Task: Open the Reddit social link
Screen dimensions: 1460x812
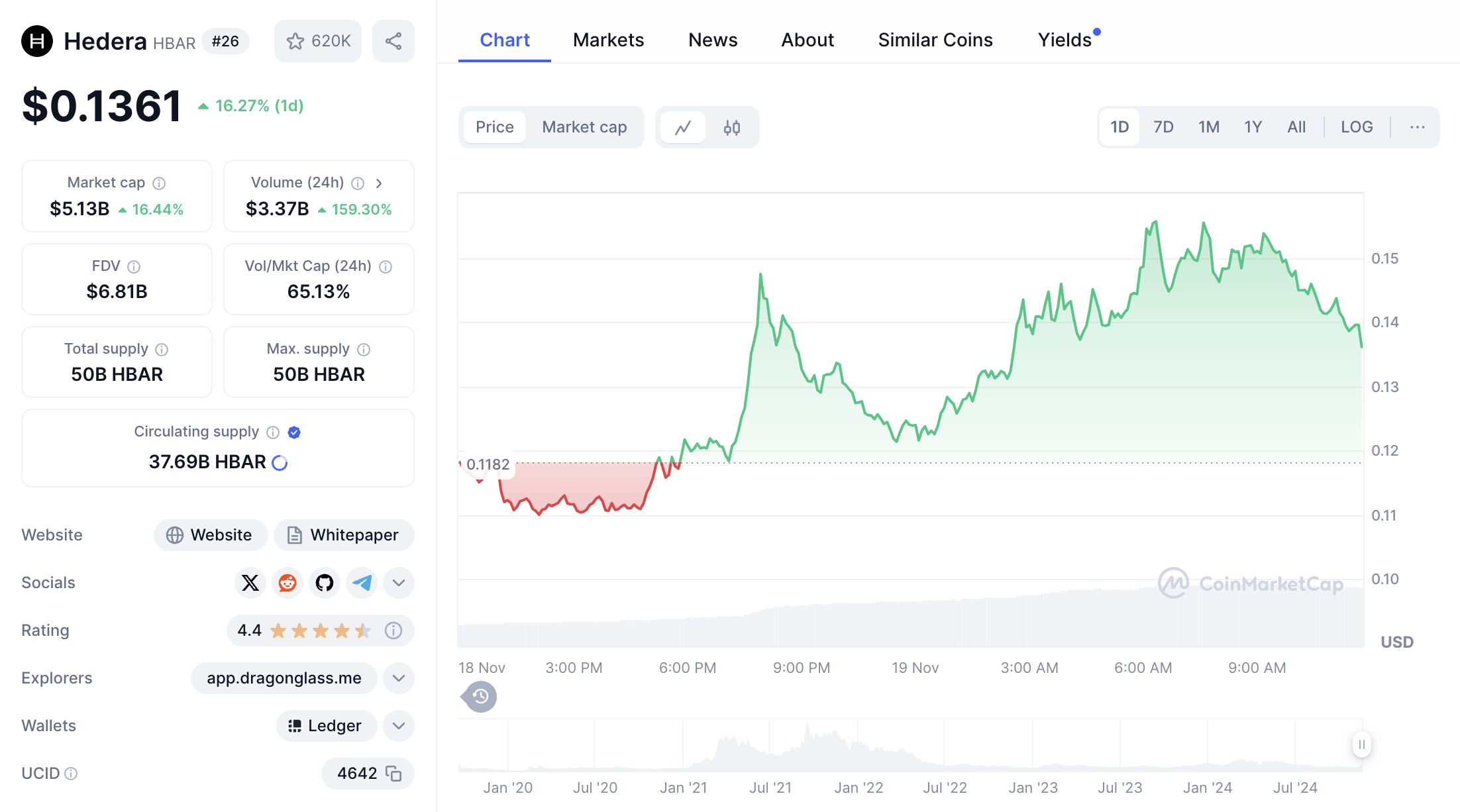Action: click(287, 583)
